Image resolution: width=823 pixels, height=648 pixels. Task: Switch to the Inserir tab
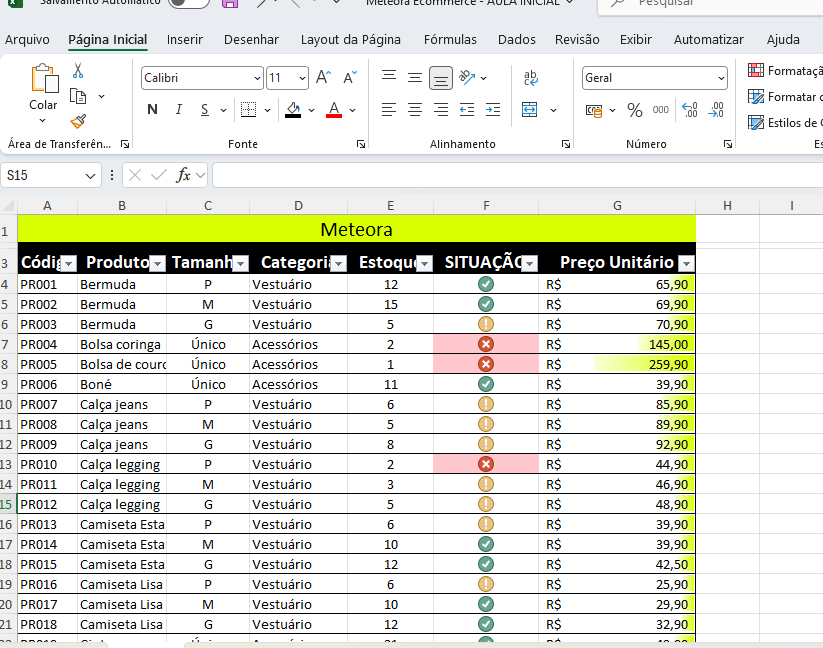(185, 40)
